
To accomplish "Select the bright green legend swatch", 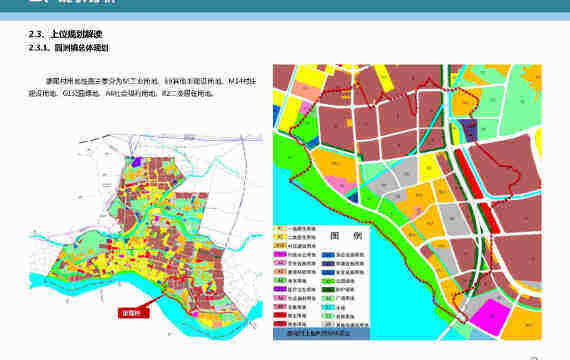I will point(328,281).
